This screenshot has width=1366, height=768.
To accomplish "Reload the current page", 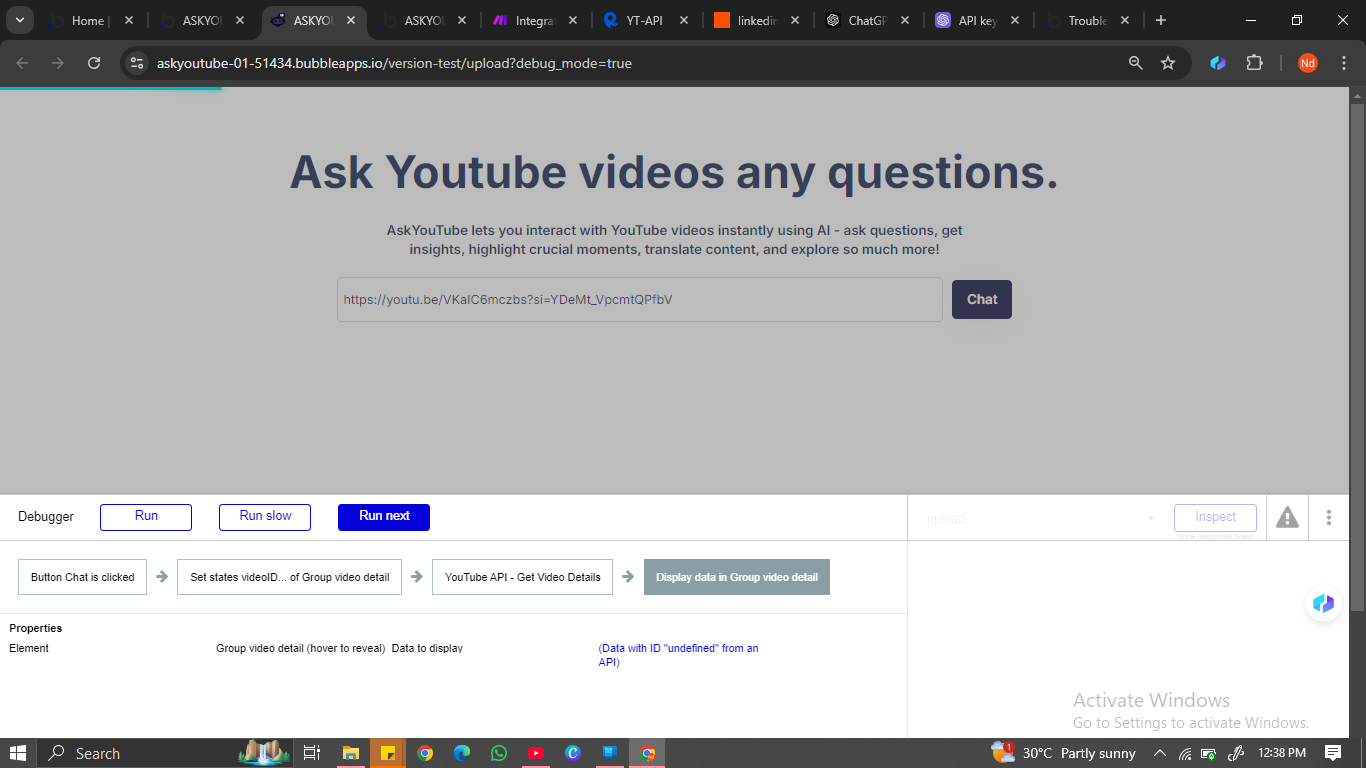I will (94, 63).
